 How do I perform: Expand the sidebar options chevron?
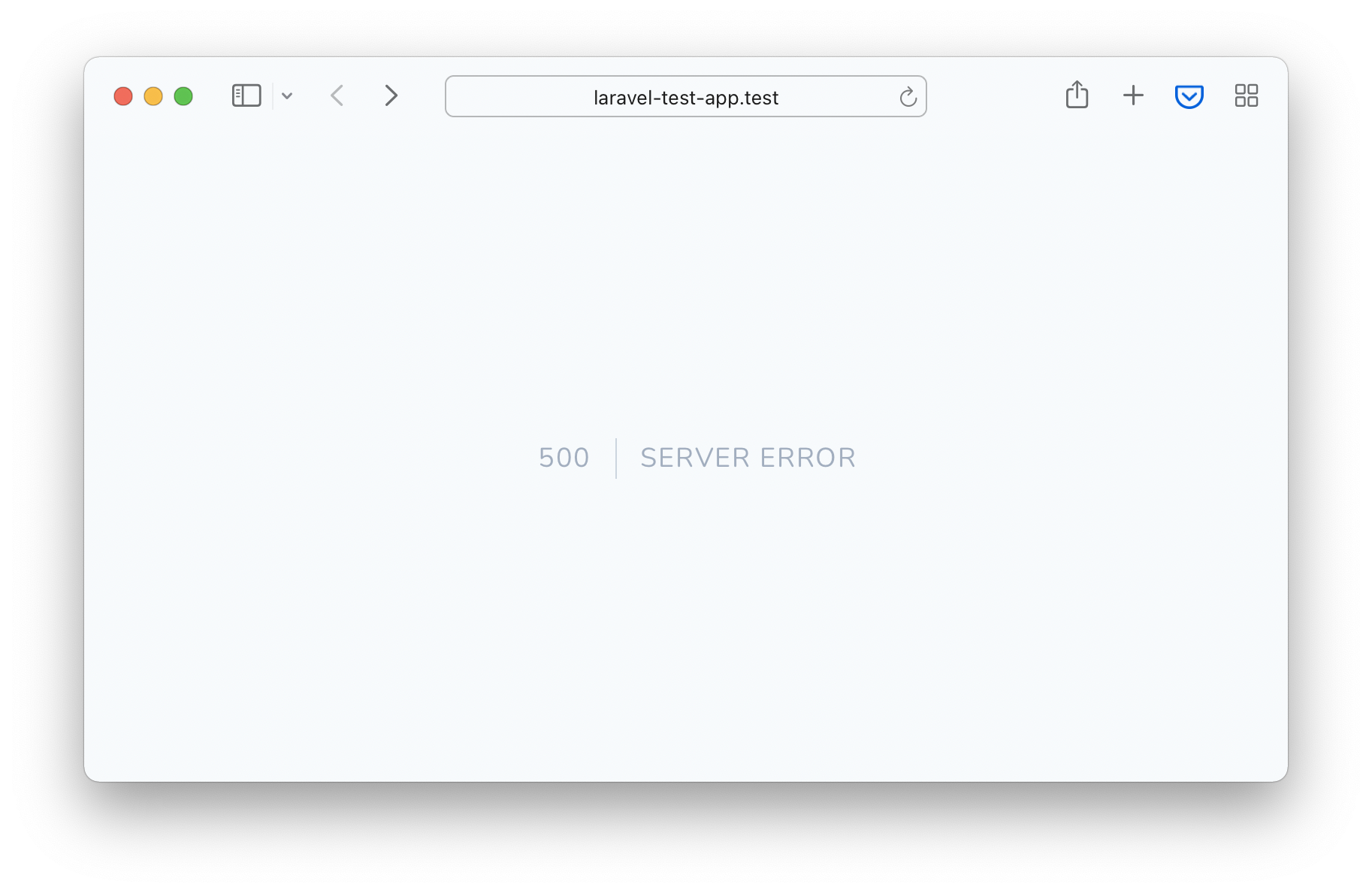click(x=287, y=95)
